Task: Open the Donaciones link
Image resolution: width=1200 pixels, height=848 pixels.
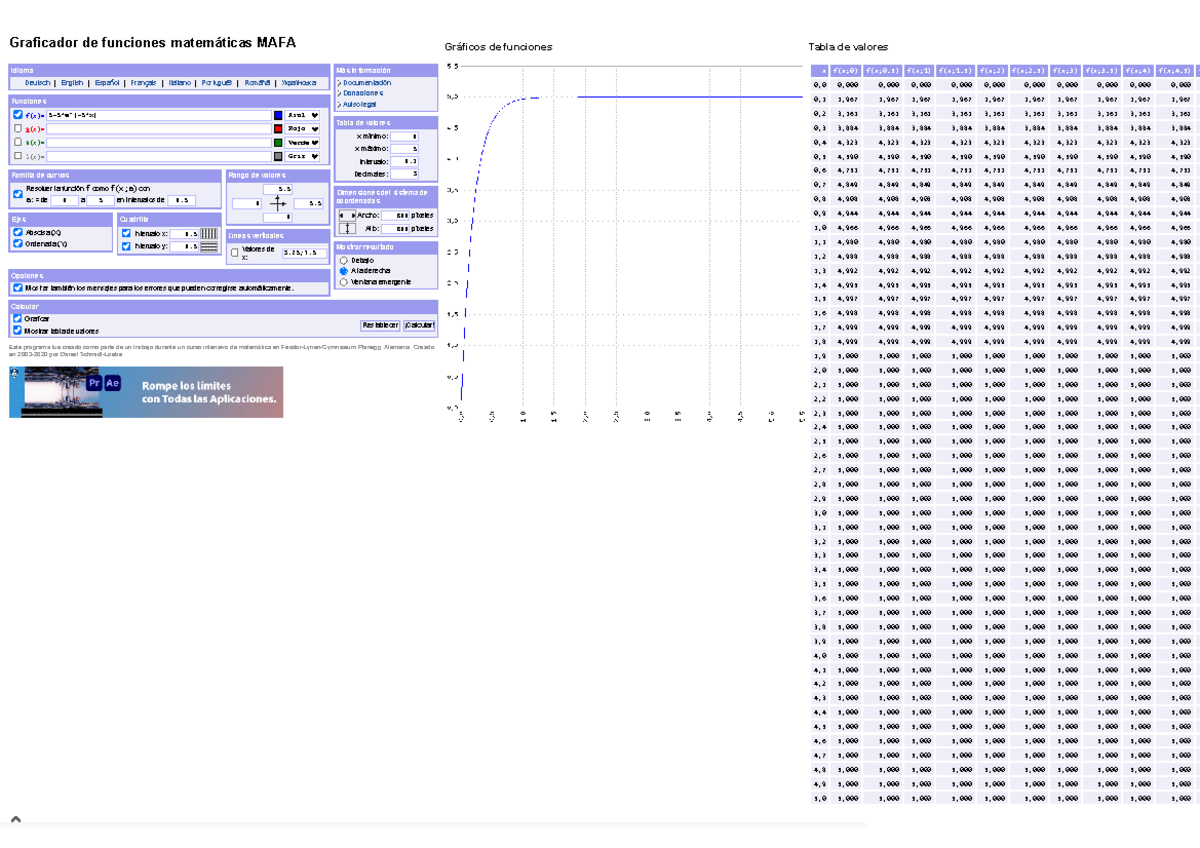Action: point(363,93)
